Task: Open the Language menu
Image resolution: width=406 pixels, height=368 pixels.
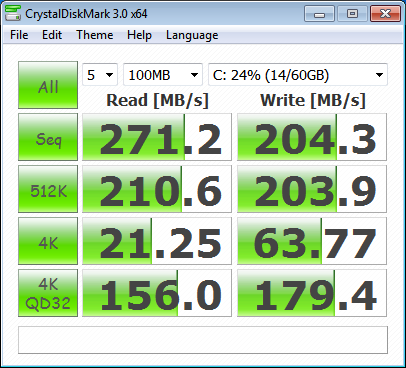Action: (192, 35)
